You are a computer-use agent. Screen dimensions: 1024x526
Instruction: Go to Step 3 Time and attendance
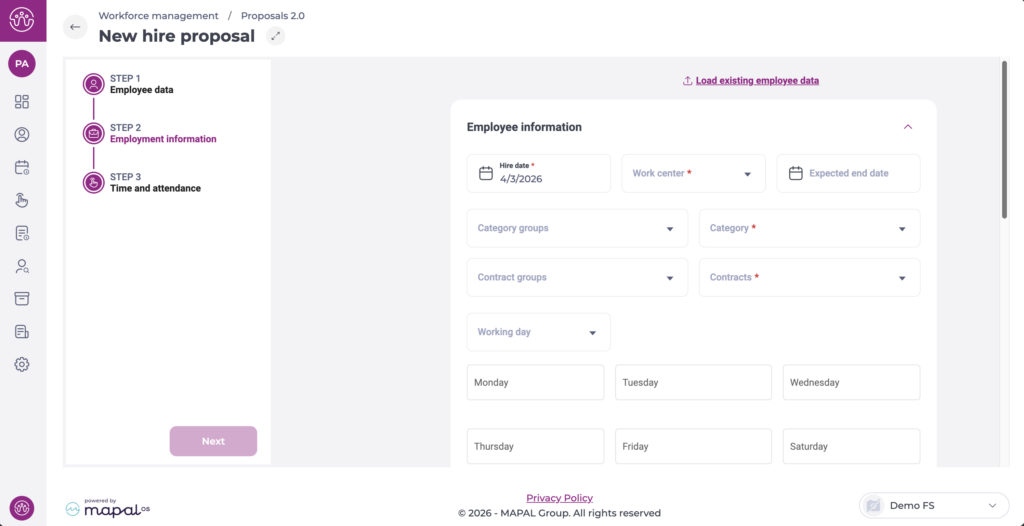click(x=154, y=183)
